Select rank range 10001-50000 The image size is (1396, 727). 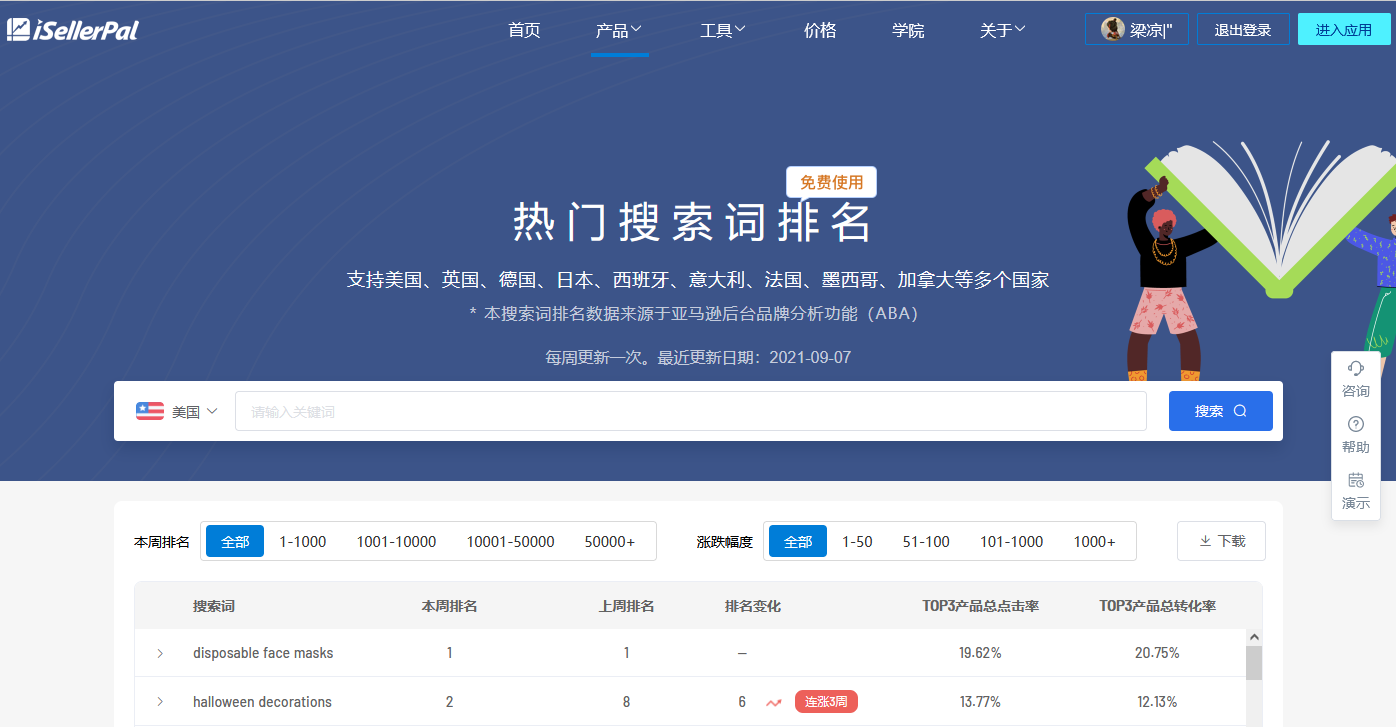click(x=511, y=541)
